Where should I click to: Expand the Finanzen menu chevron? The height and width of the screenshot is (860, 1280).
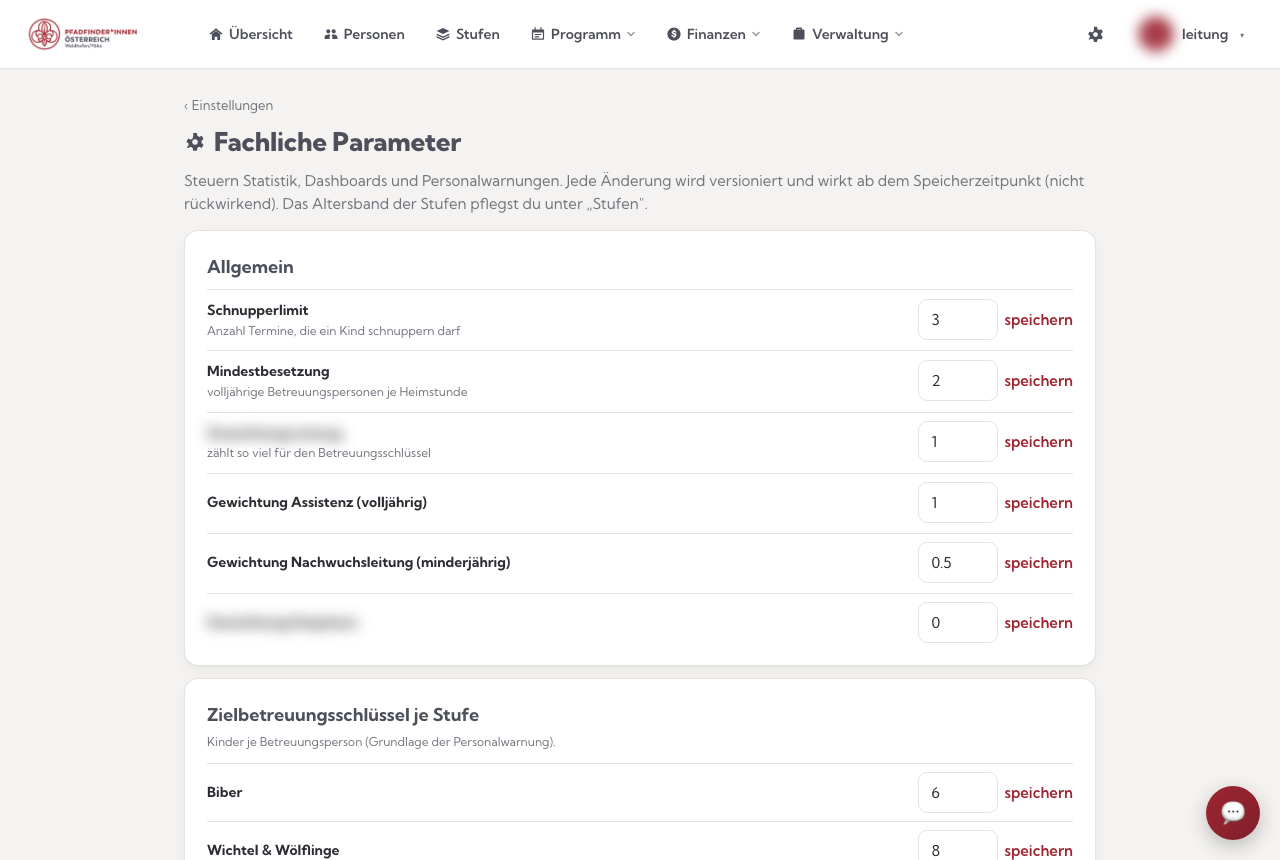(756, 34)
